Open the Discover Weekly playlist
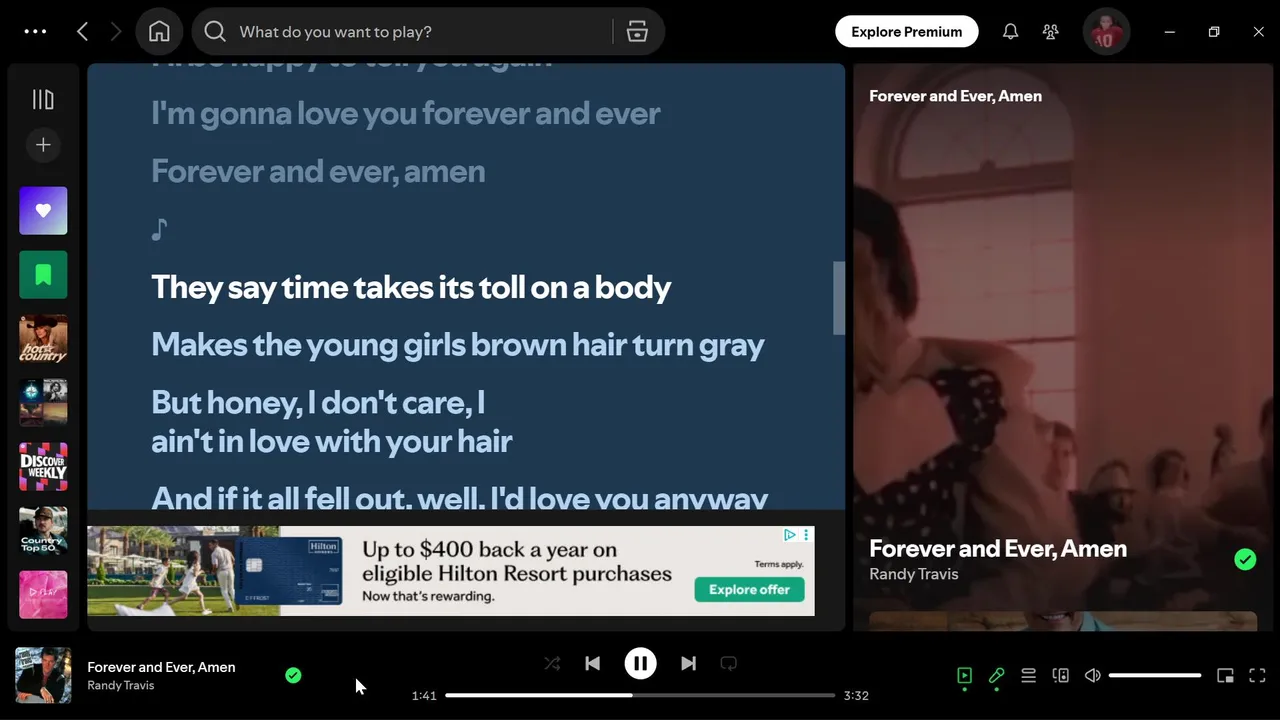1280x720 pixels. 43,467
